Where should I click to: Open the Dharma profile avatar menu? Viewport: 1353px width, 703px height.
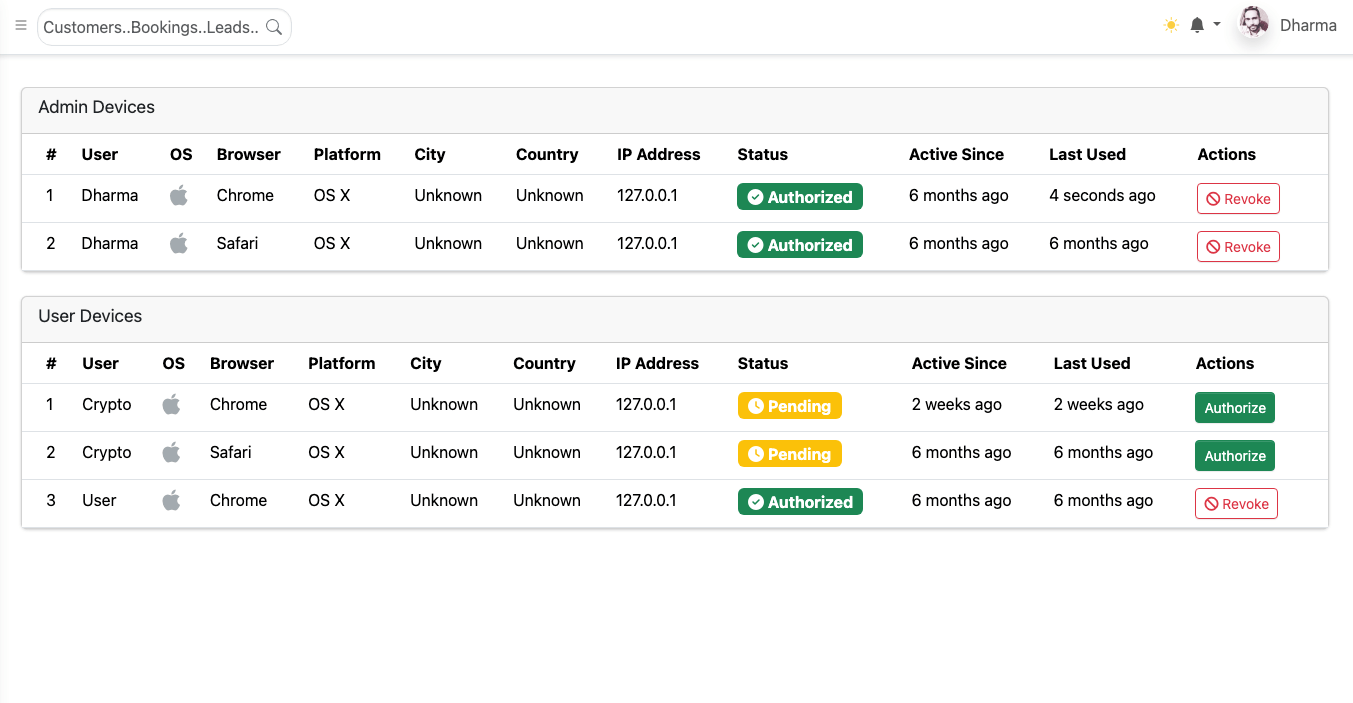click(1253, 23)
